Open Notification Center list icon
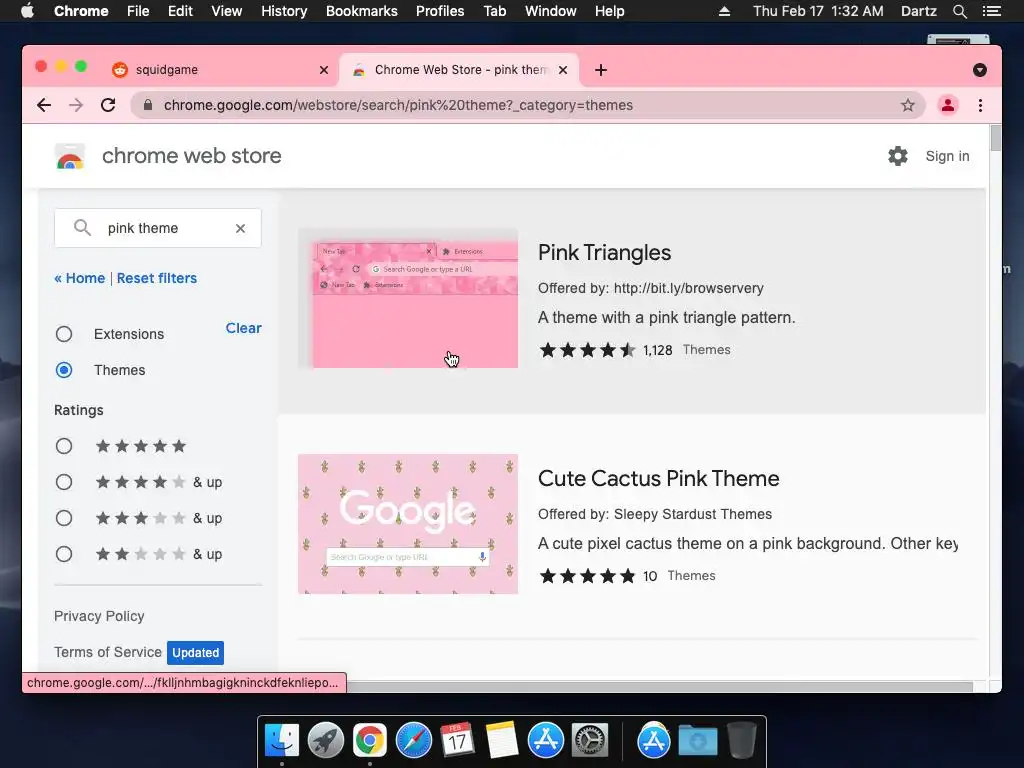 tap(991, 11)
